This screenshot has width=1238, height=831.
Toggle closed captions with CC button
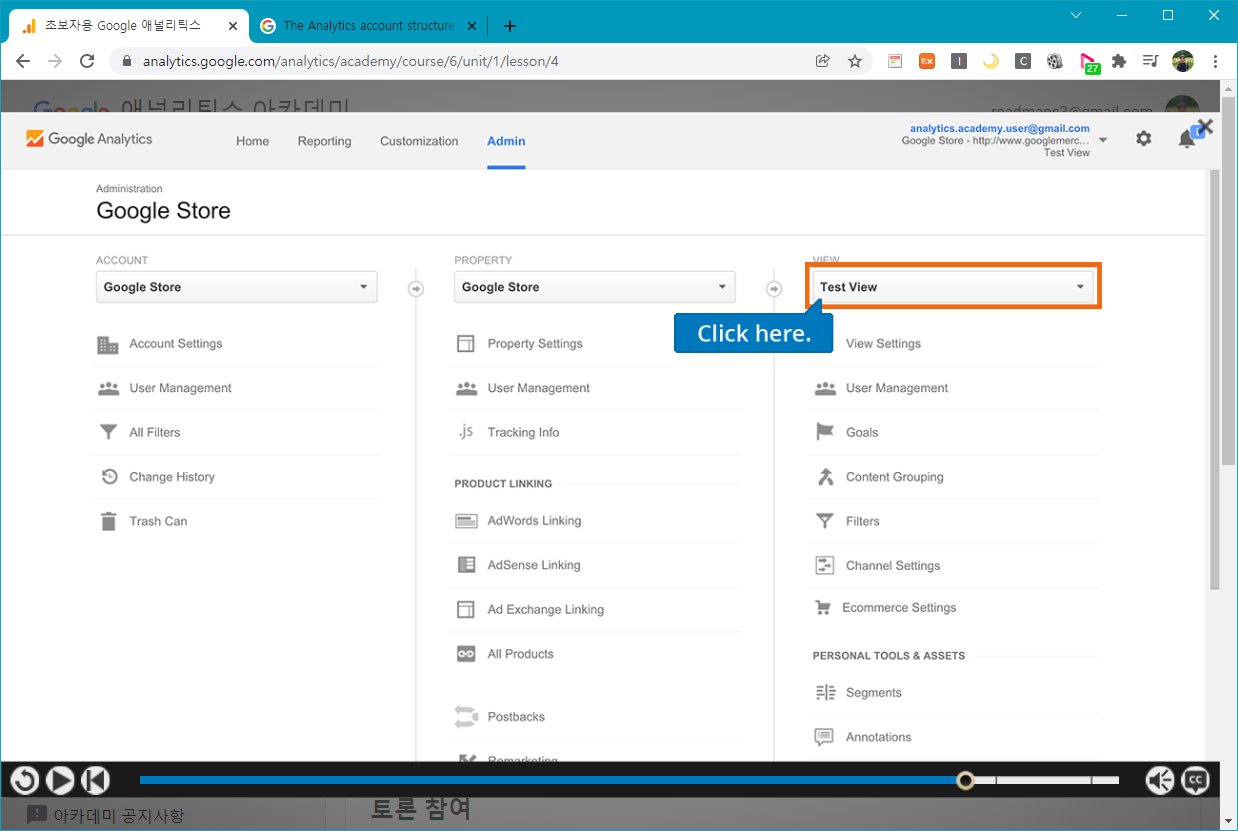click(1195, 780)
